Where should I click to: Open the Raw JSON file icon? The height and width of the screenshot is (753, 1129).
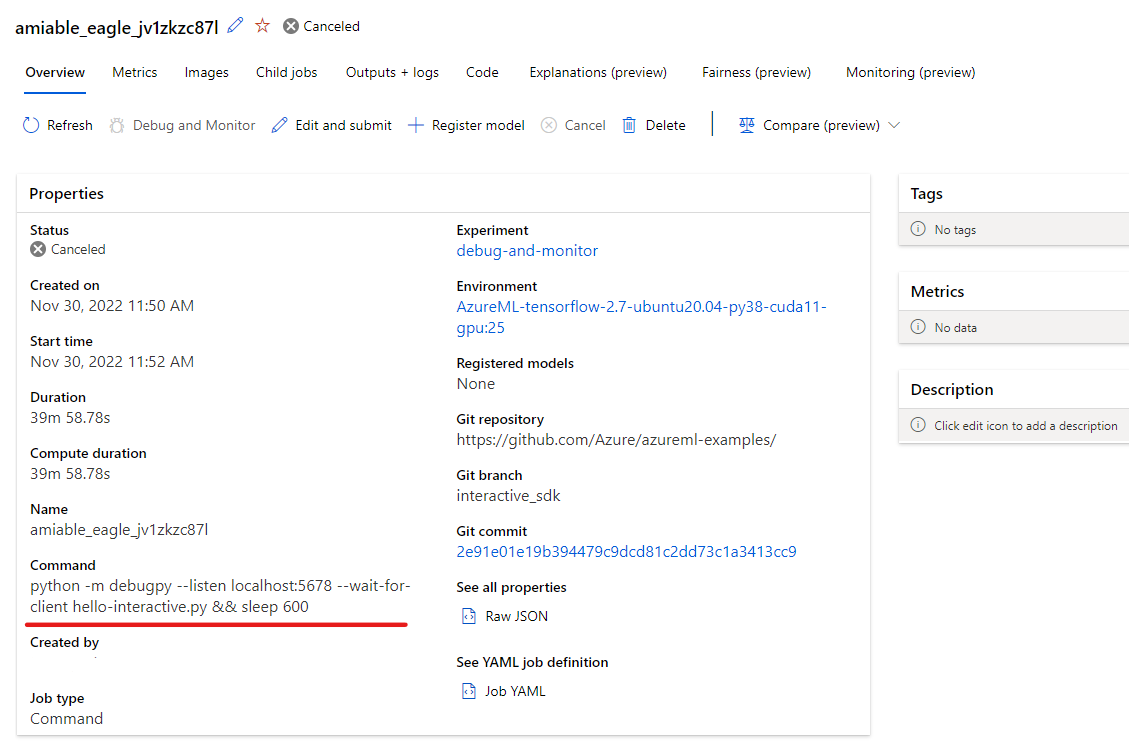point(469,616)
